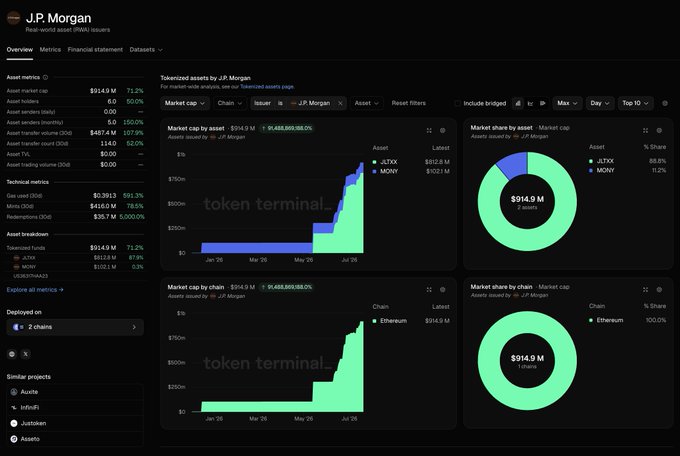Open the Day granularity dropdown
The width and height of the screenshot is (680, 456).
point(600,103)
